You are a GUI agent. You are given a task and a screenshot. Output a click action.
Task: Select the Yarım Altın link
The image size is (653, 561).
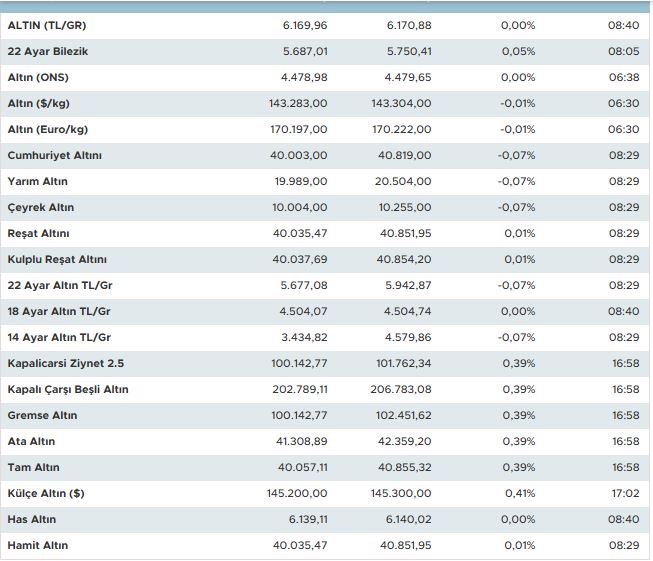(38, 182)
